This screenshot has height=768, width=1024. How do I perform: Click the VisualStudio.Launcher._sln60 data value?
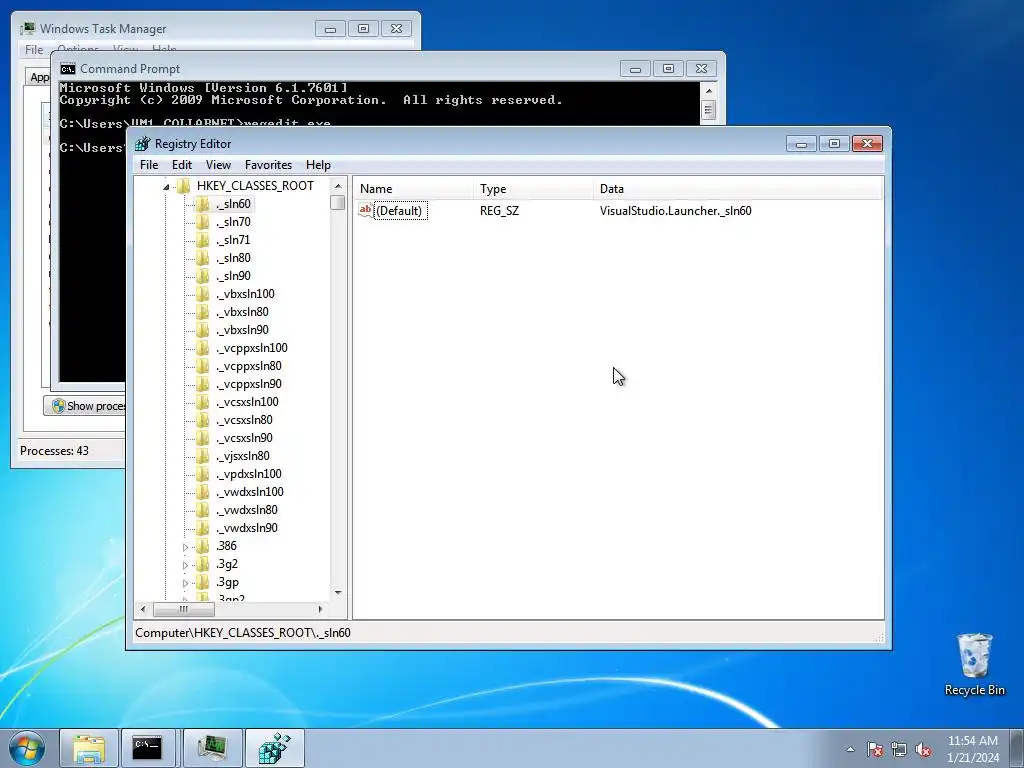point(675,211)
